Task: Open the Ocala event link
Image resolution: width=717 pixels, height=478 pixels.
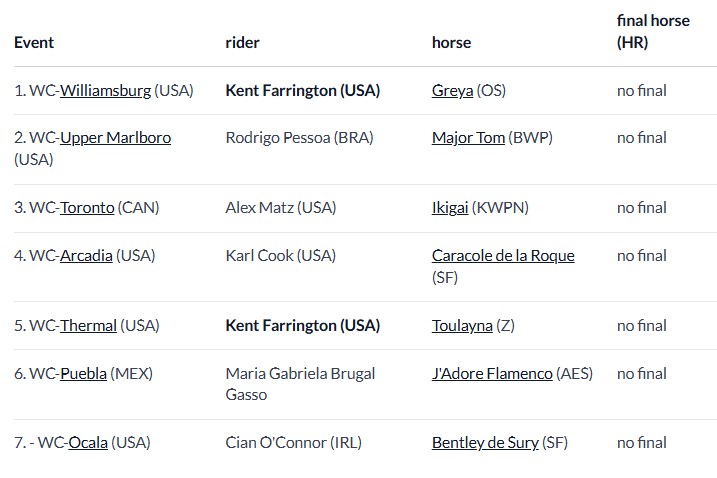Action: click(87, 442)
